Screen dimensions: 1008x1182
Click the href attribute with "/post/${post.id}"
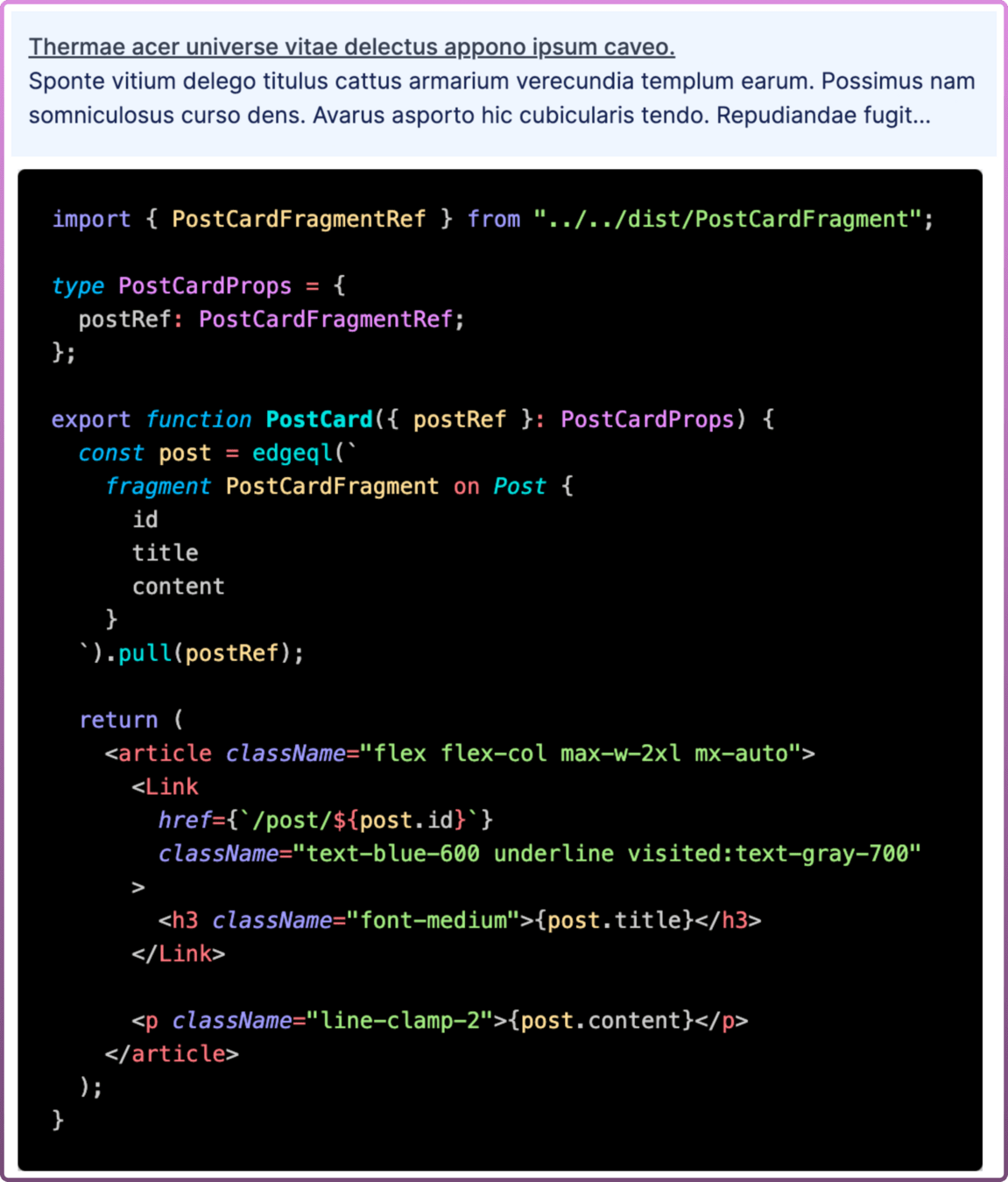click(325, 820)
